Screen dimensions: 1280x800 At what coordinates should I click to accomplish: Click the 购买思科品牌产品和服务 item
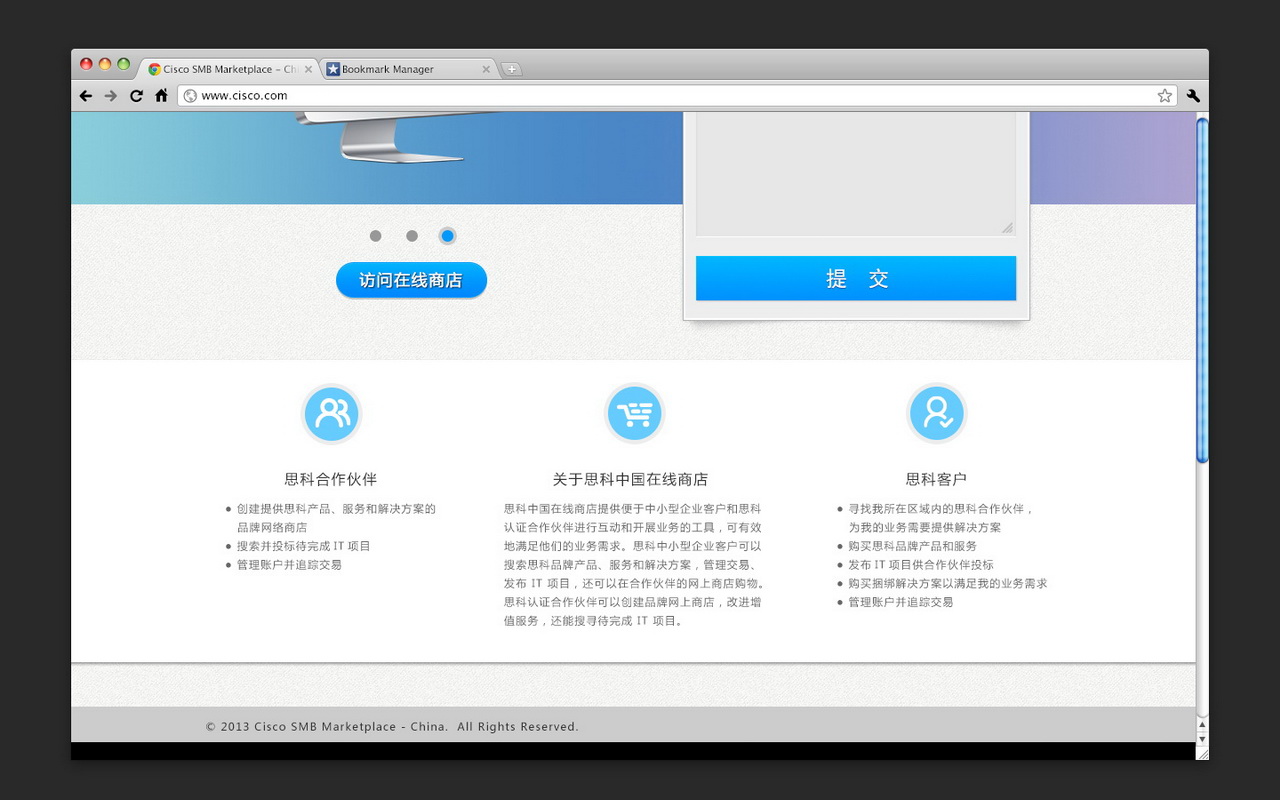coord(912,546)
